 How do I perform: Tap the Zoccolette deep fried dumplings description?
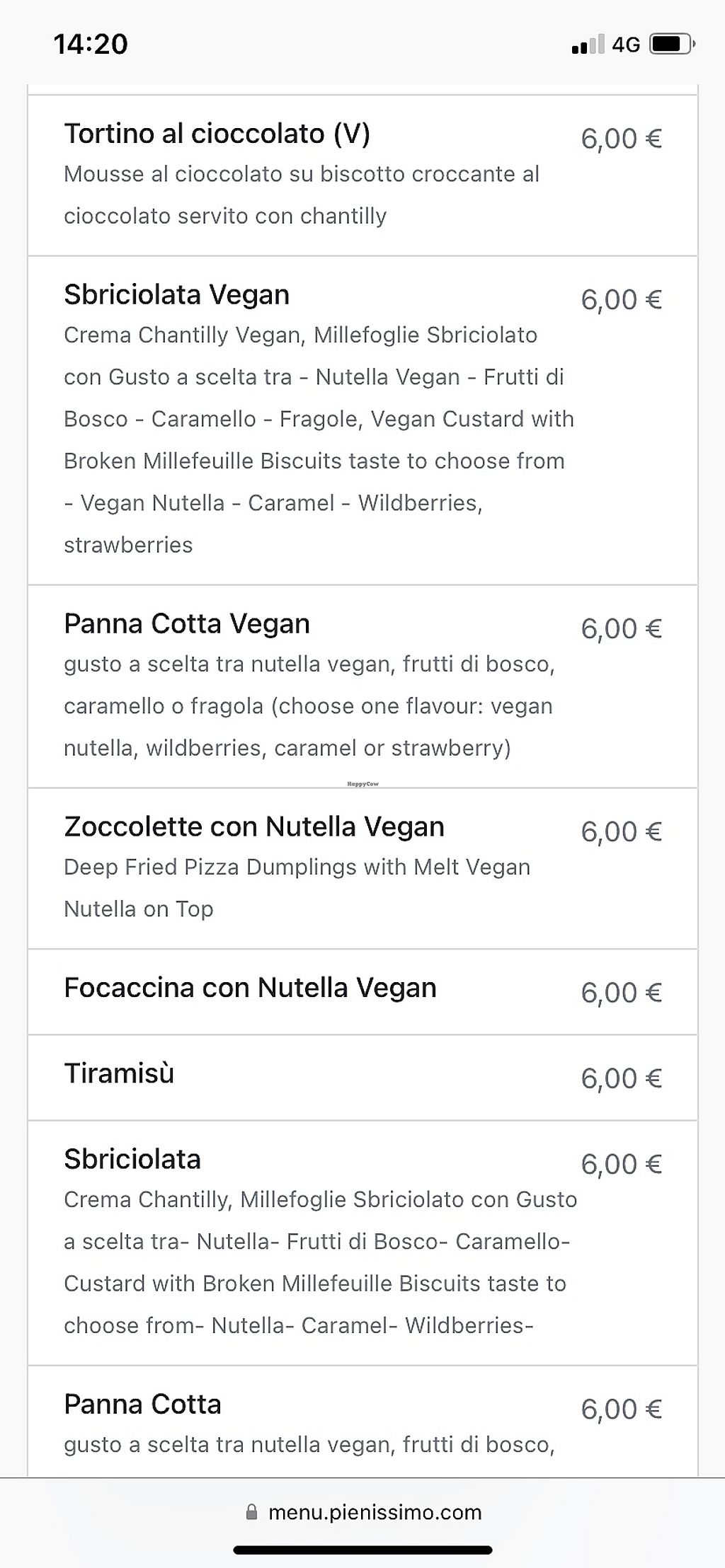(297, 888)
